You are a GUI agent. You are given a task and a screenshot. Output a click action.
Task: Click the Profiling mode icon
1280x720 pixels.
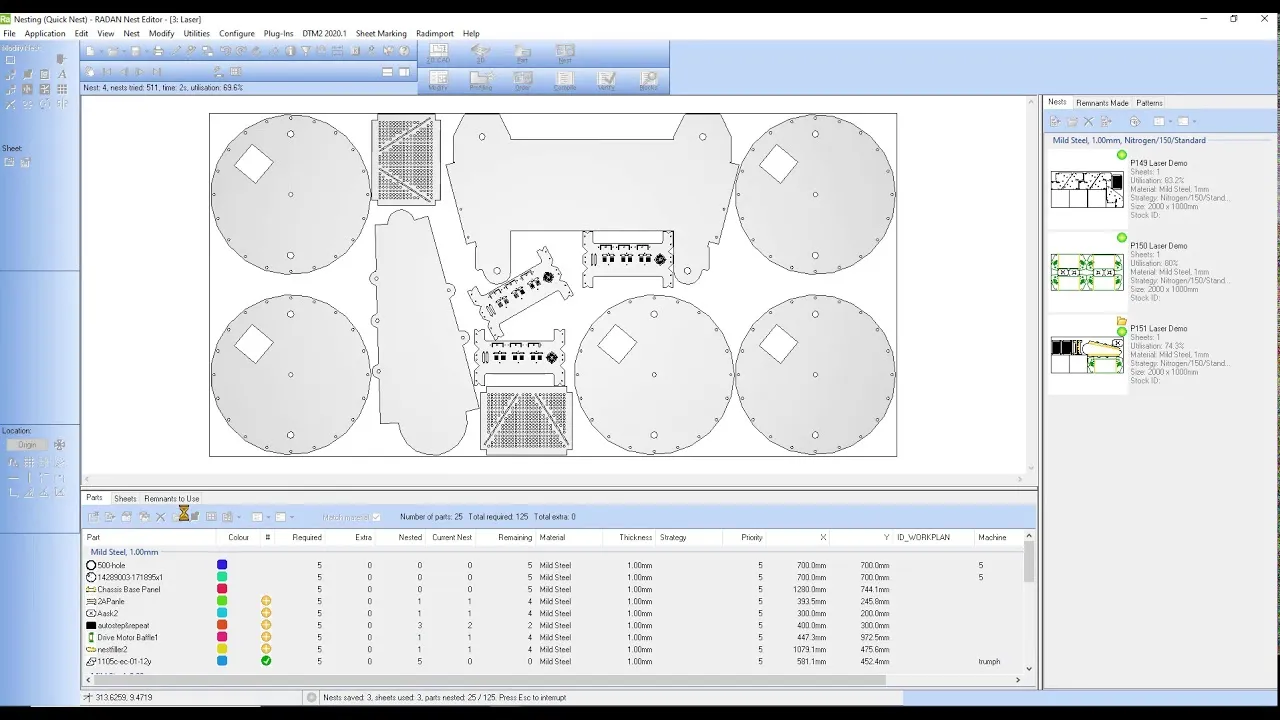click(481, 81)
